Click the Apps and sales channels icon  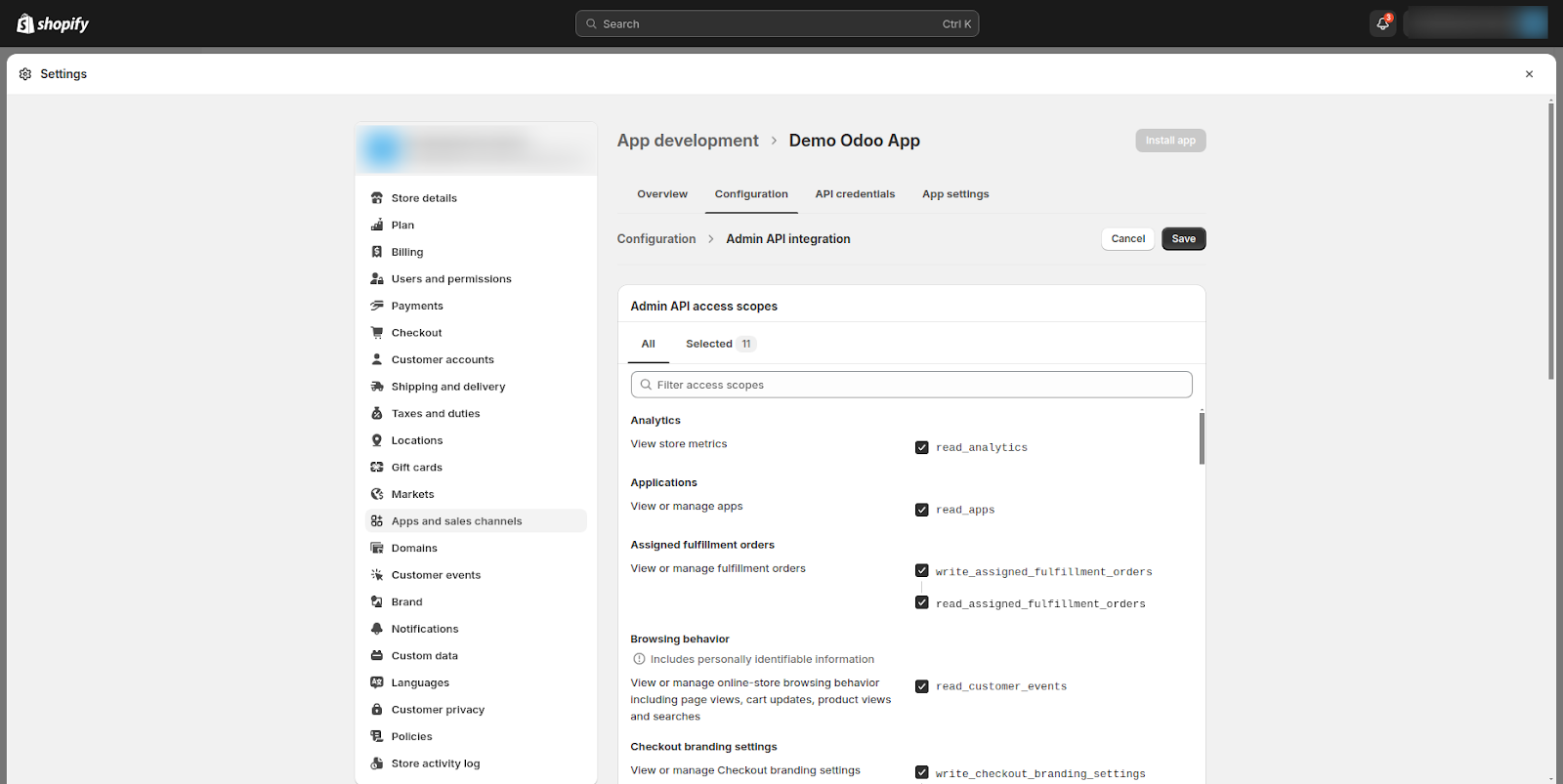(377, 521)
